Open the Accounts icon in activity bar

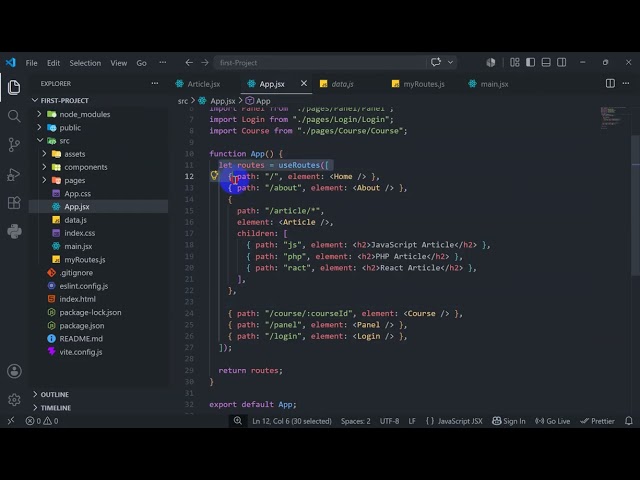14,371
